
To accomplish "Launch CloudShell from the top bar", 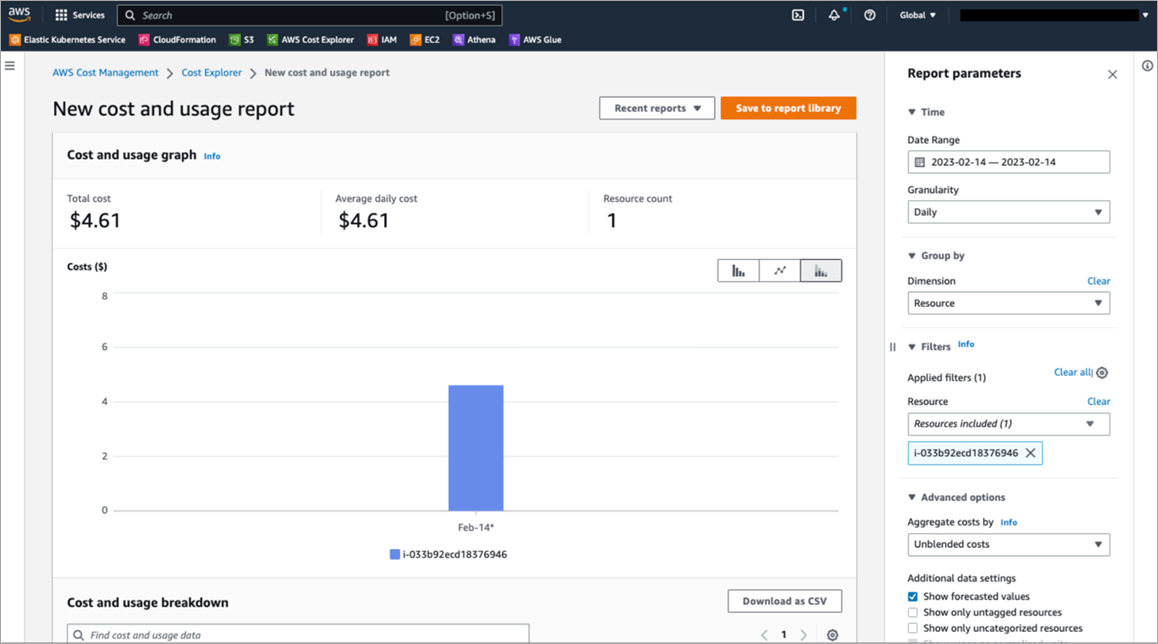I will 798,15.
